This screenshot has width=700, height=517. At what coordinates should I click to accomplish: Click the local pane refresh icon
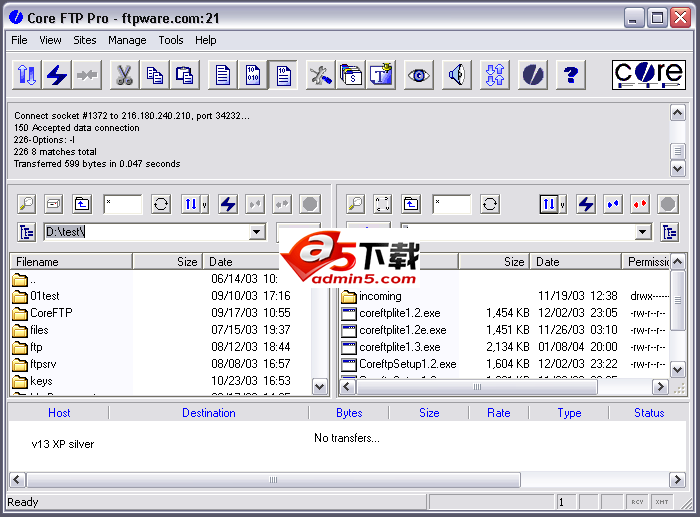[x=161, y=204]
